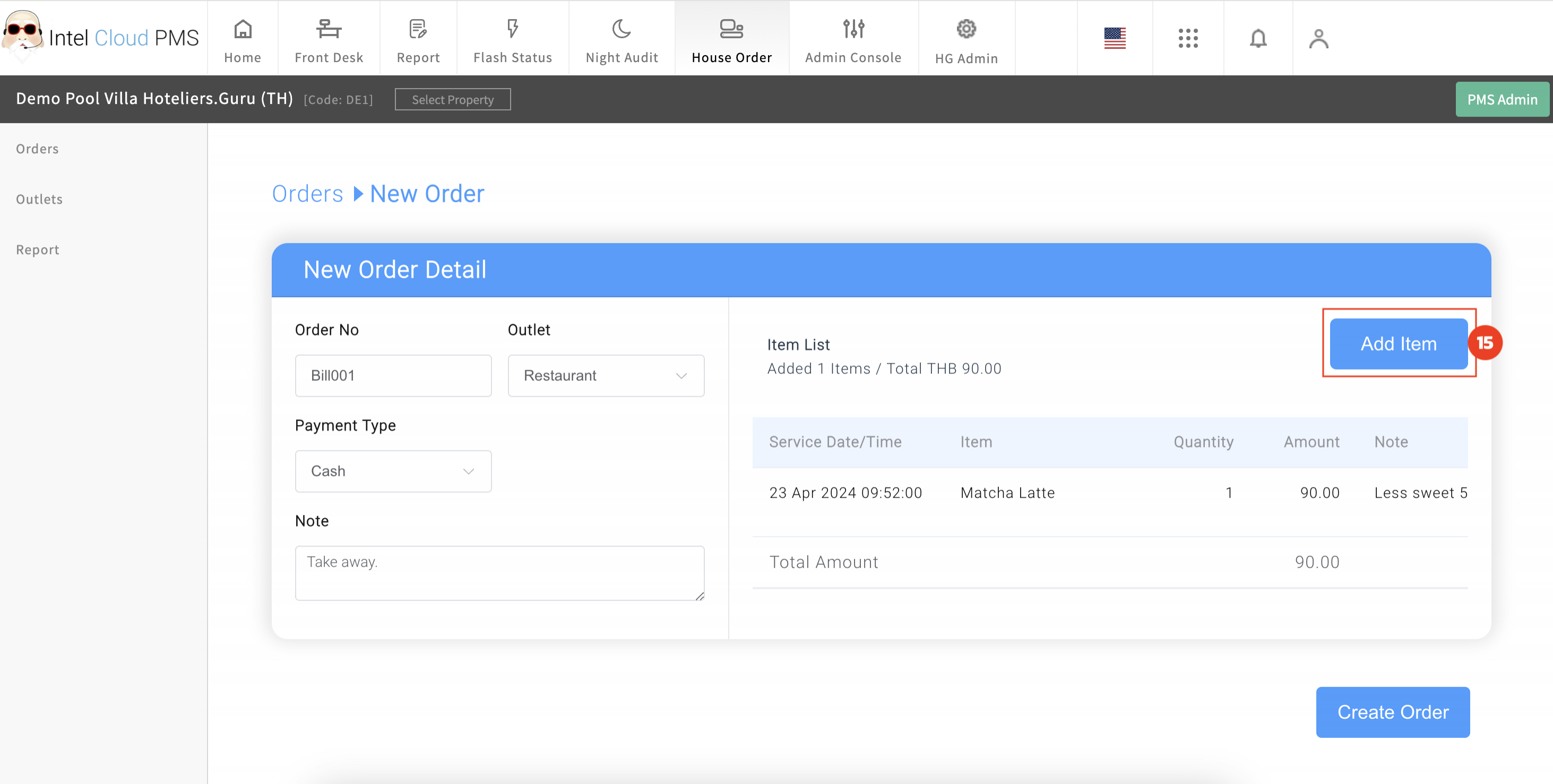This screenshot has height=784, width=1553.
Task: Click the Select Property button
Action: pos(452,99)
